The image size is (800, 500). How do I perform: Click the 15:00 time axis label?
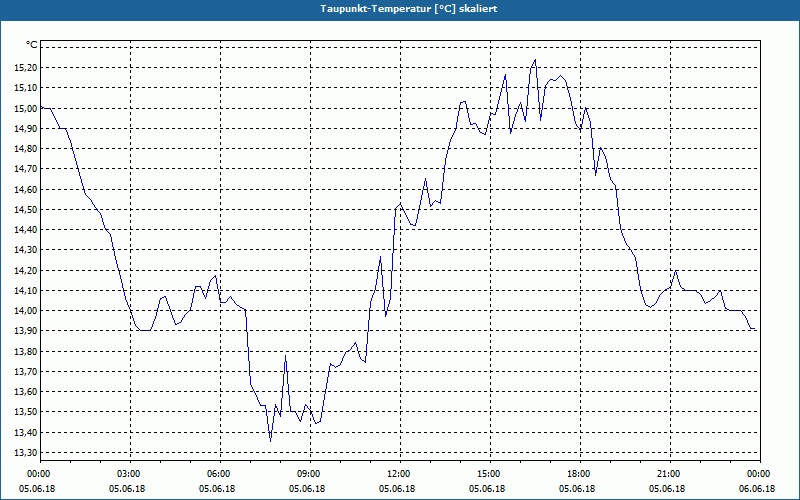[x=490, y=474]
